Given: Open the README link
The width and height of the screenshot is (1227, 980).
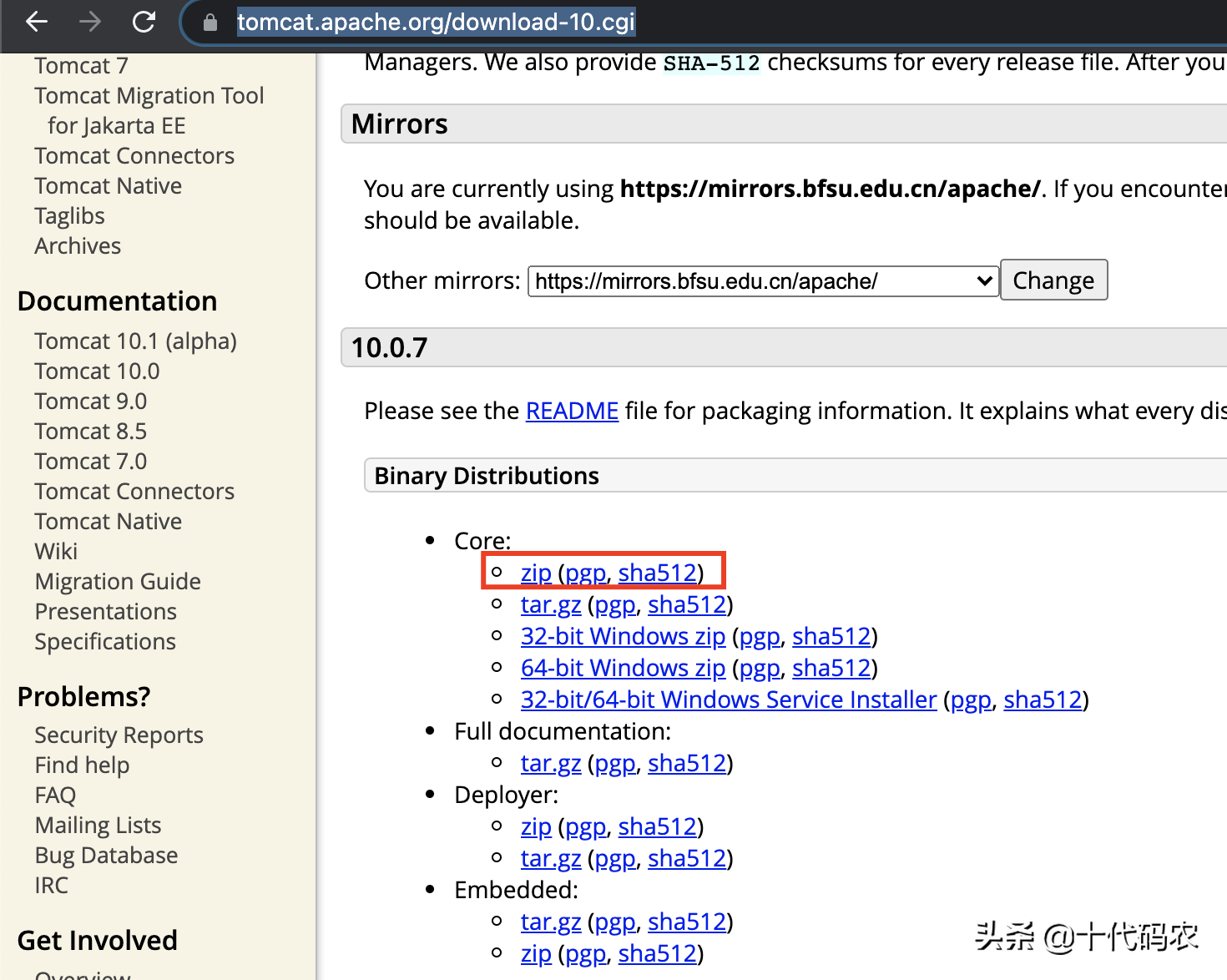Looking at the screenshot, I should point(572,411).
